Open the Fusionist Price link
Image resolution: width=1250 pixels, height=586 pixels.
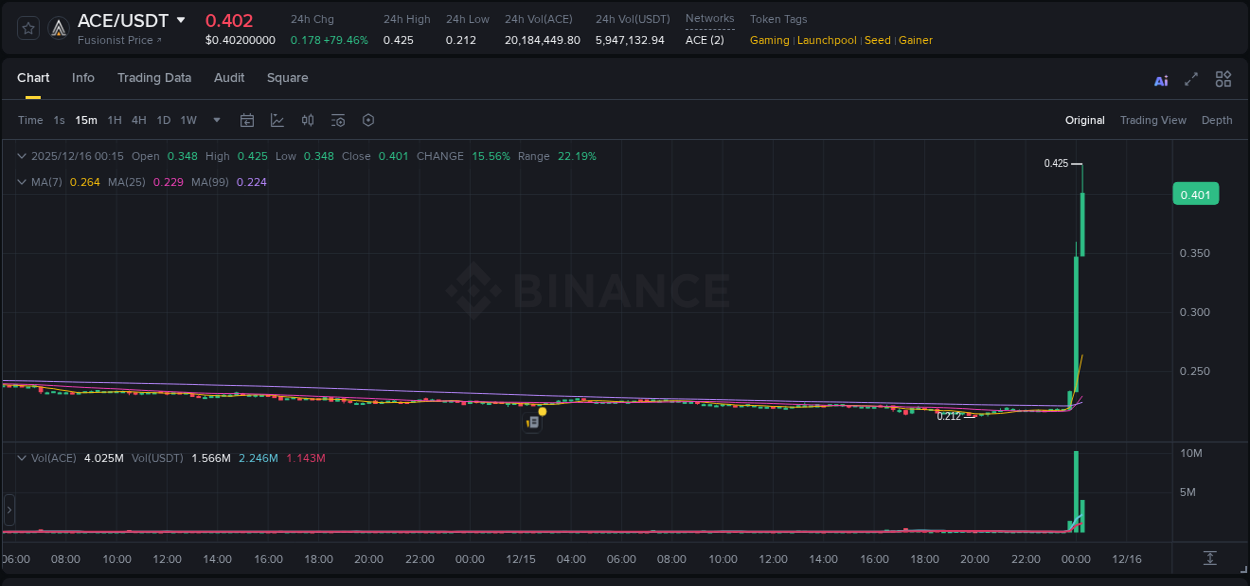(x=120, y=40)
